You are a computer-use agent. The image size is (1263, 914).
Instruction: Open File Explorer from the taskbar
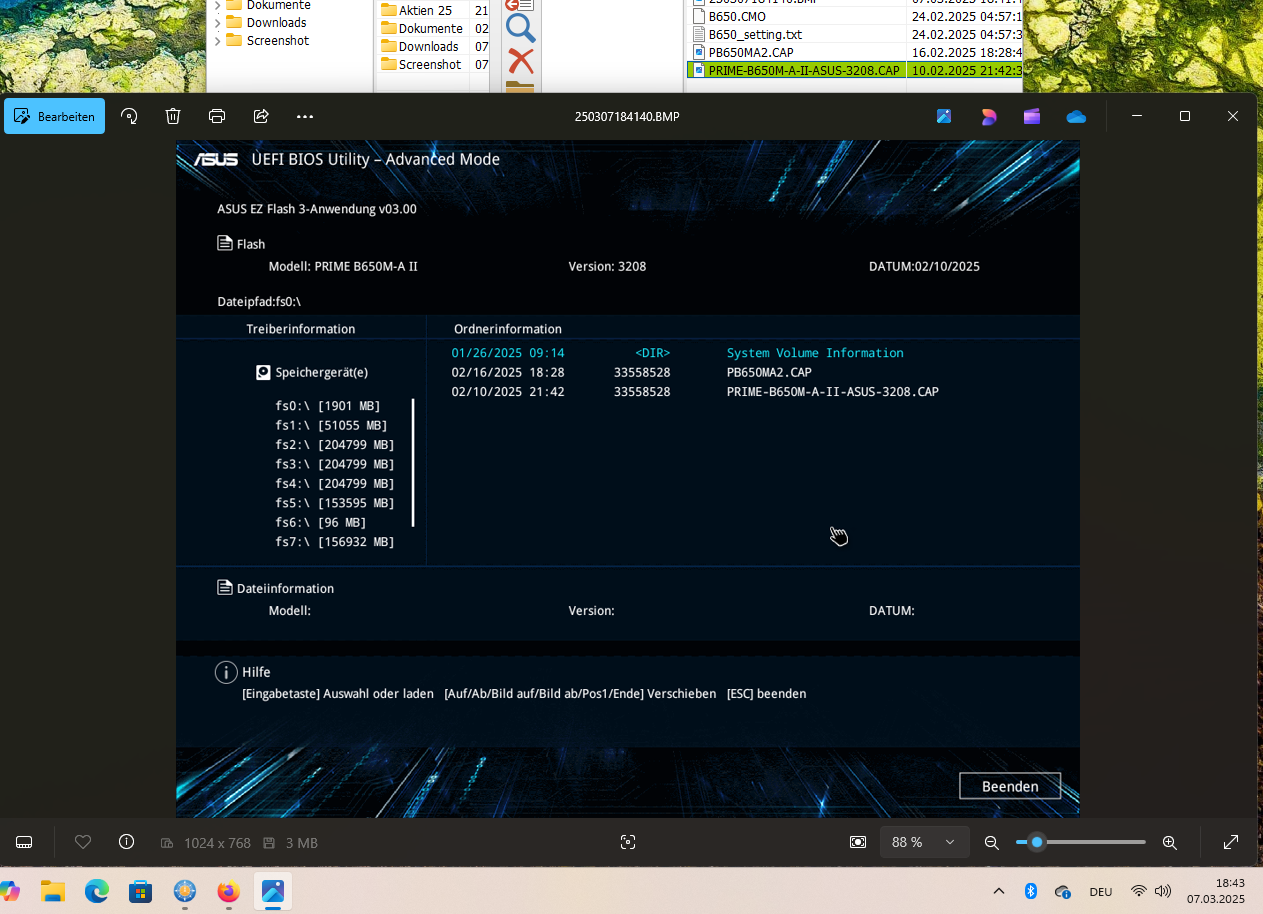click(53, 890)
